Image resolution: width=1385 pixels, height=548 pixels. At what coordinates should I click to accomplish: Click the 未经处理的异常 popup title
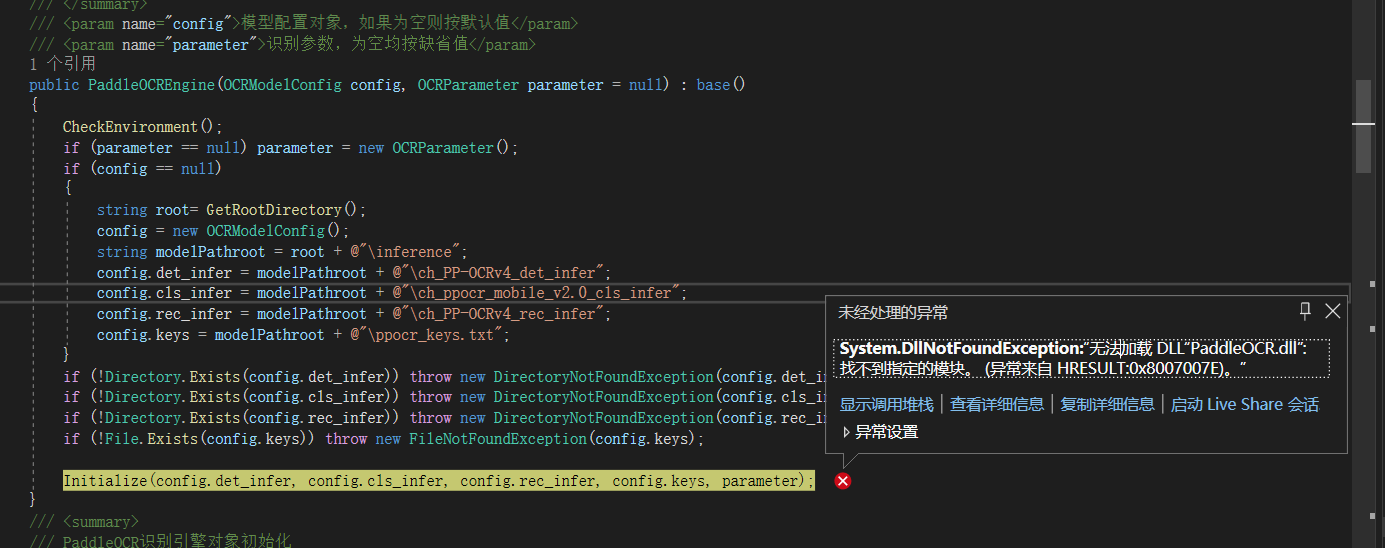tap(893, 313)
